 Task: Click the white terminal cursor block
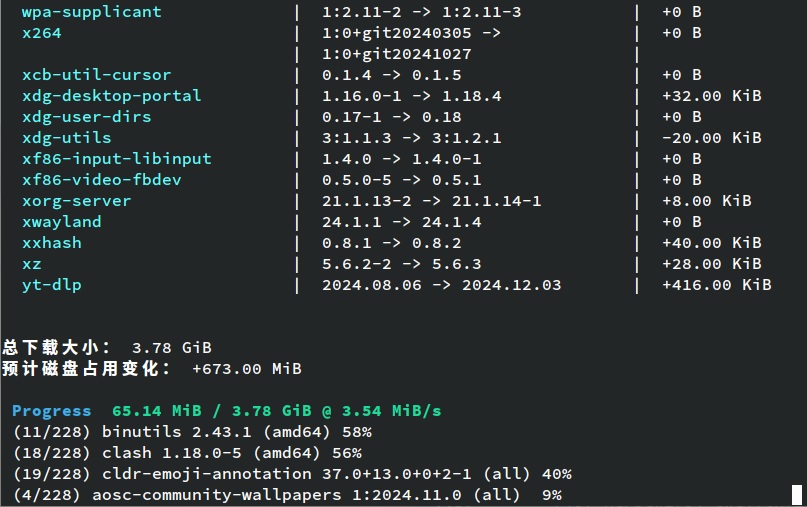797,494
